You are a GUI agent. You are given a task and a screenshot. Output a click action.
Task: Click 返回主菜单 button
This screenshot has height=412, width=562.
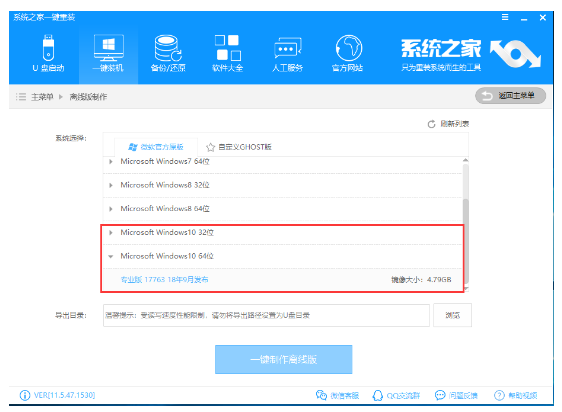[x=510, y=96]
